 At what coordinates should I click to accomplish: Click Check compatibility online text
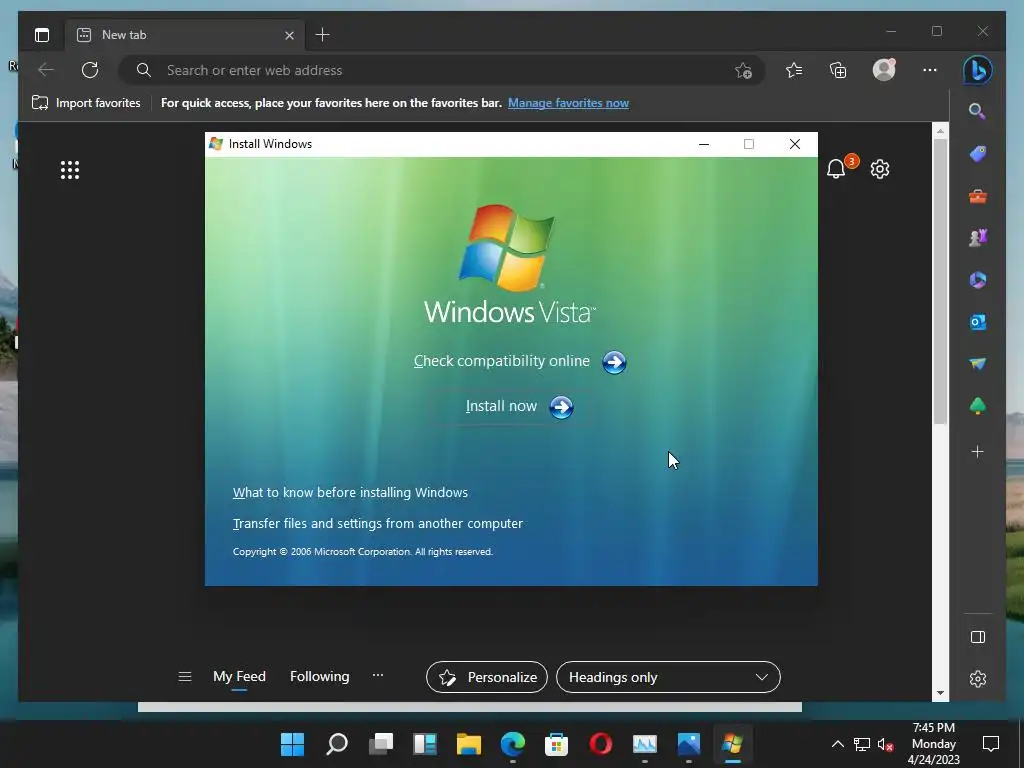coord(502,361)
